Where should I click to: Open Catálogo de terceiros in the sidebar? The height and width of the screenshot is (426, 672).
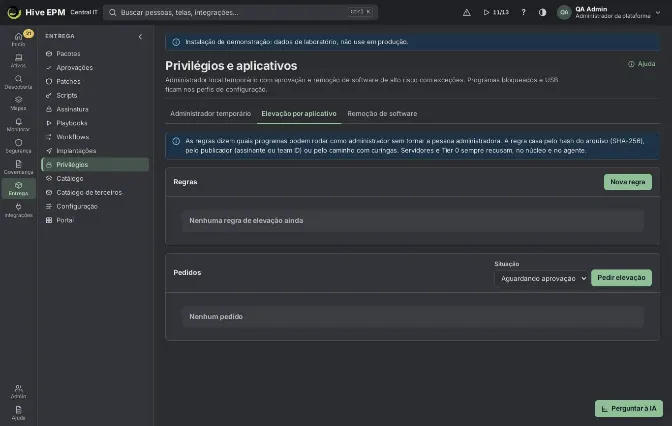[x=95, y=192]
